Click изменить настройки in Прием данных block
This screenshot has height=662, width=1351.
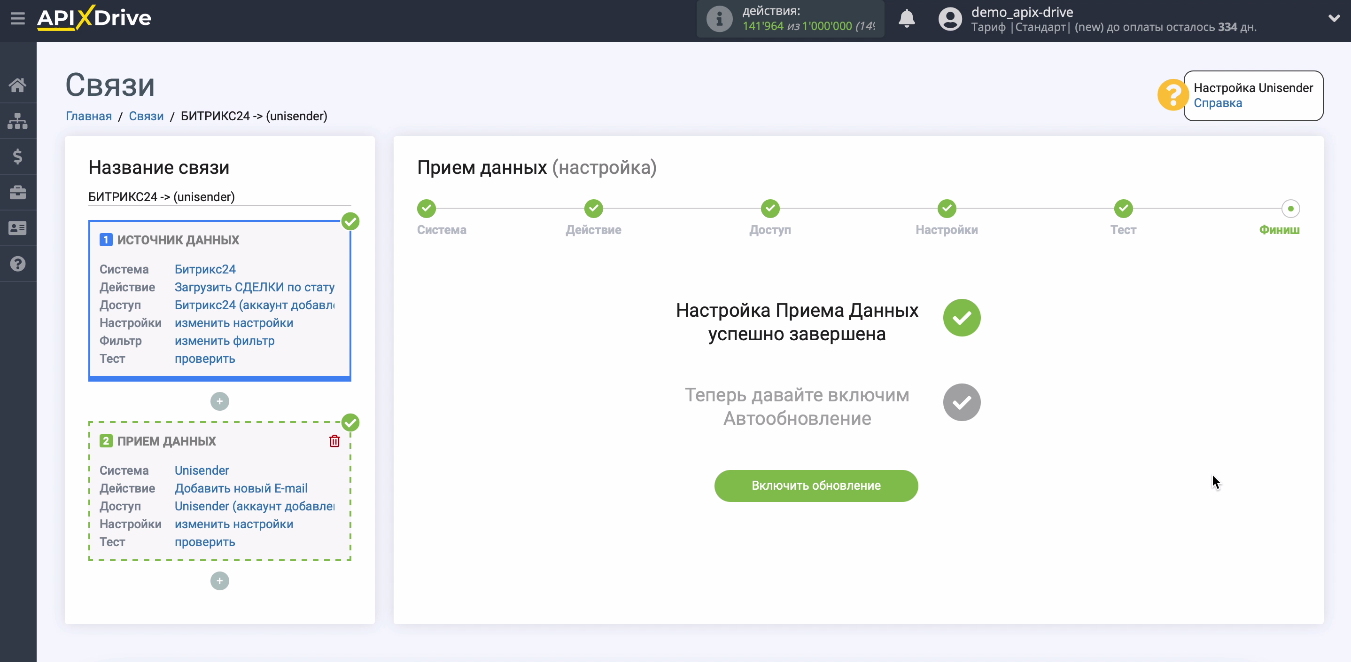coord(234,524)
